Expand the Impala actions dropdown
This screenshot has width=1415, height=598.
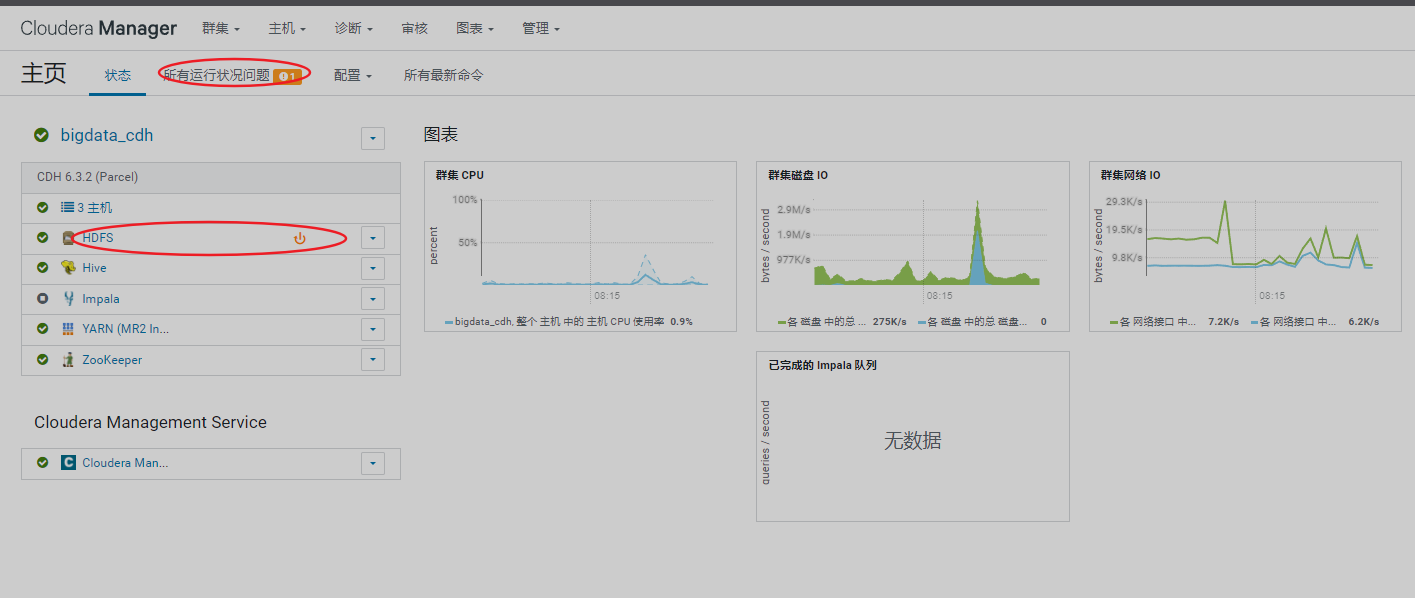coord(373,299)
